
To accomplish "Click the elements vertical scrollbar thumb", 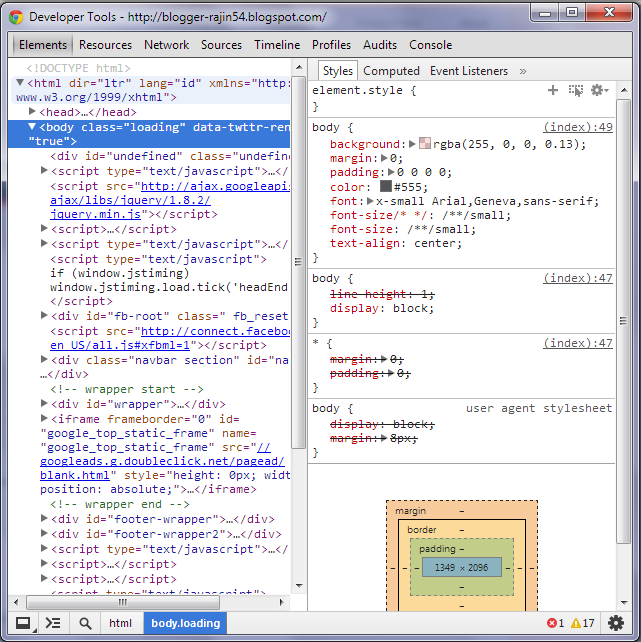I will [298, 262].
